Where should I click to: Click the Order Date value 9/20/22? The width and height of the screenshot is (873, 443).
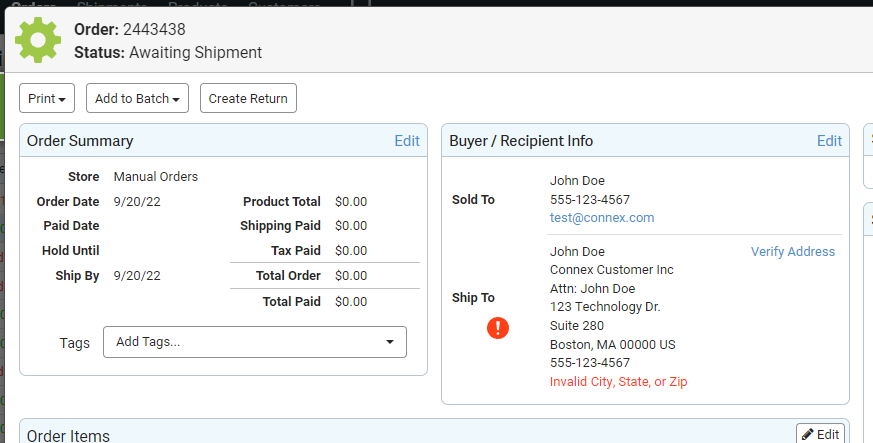(x=137, y=201)
